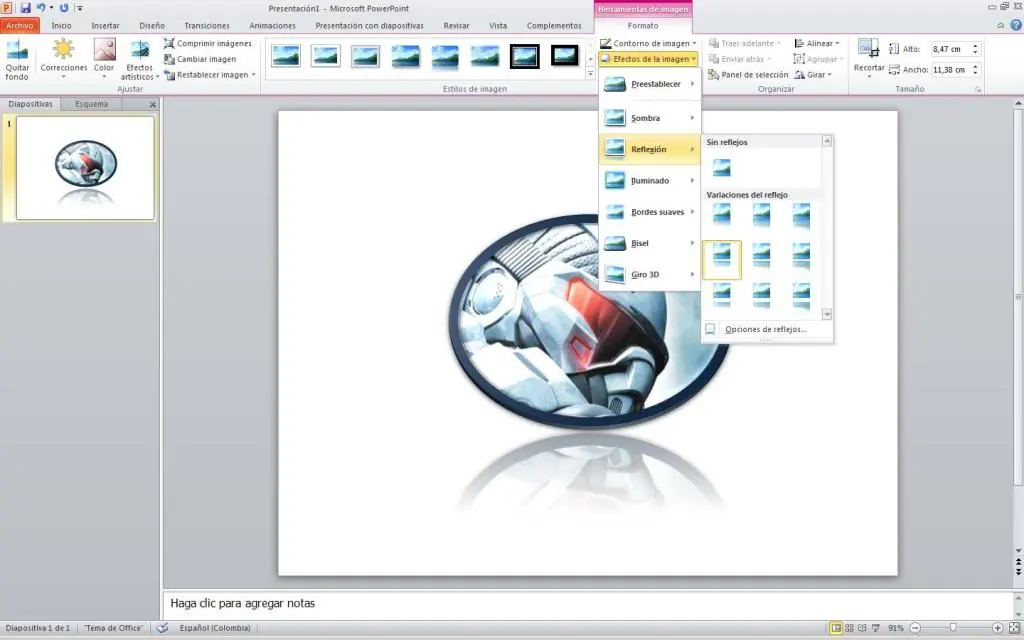Open the Iluminado submenu
Viewport: 1024px width, 640px height.
click(x=649, y=181)
